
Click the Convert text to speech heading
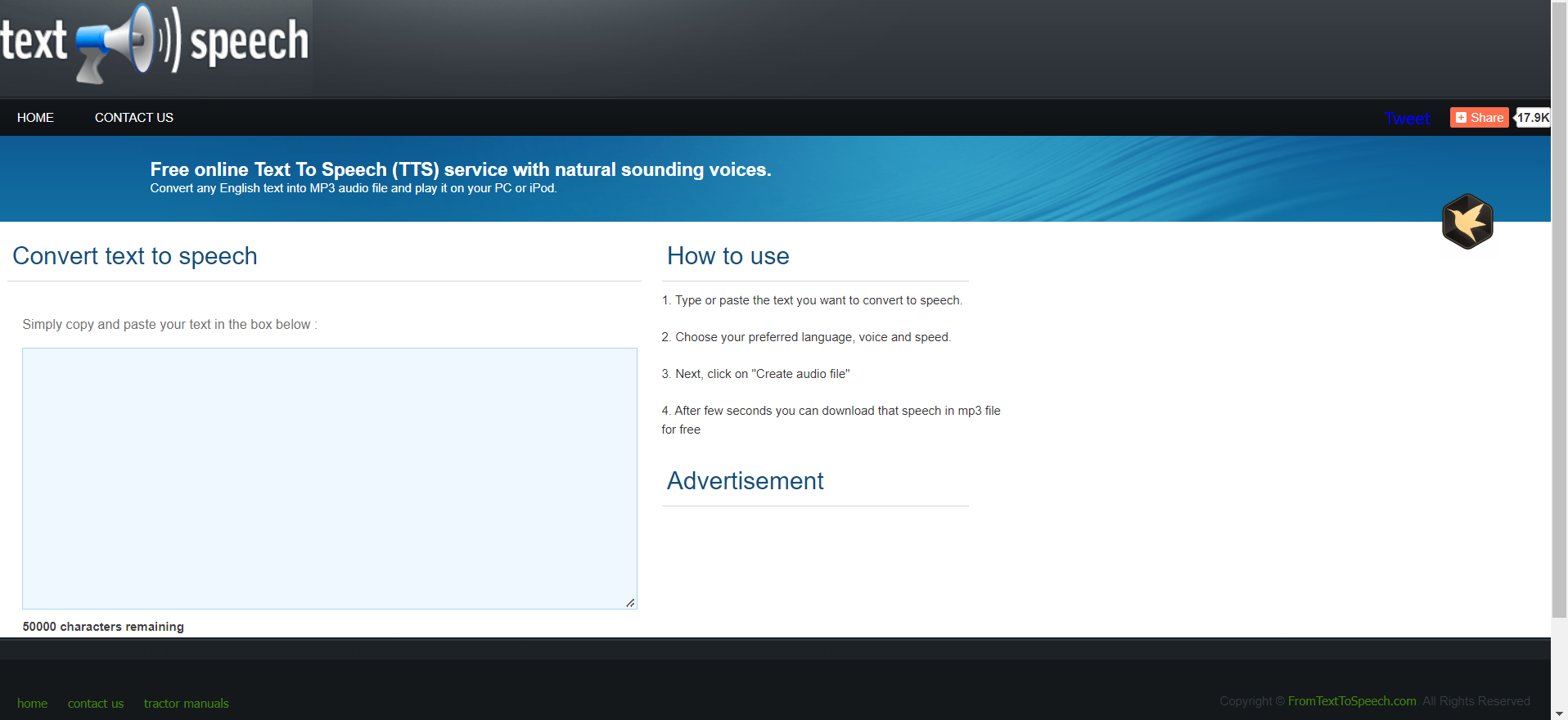point(135,256)
